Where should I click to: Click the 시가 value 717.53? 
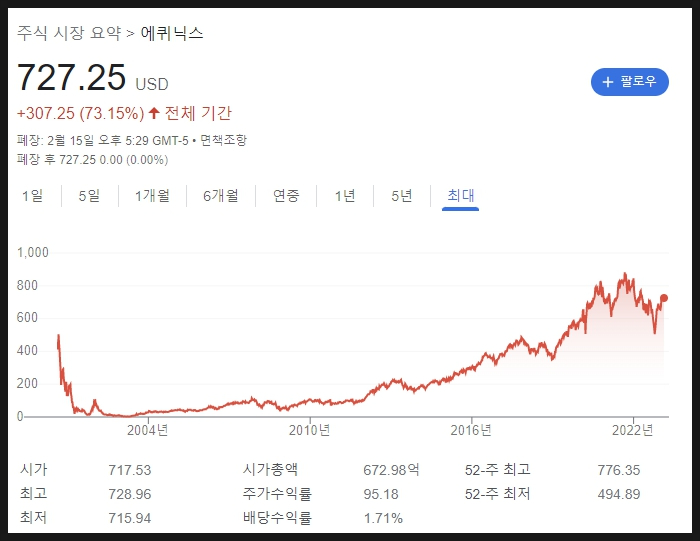[130, 470]
